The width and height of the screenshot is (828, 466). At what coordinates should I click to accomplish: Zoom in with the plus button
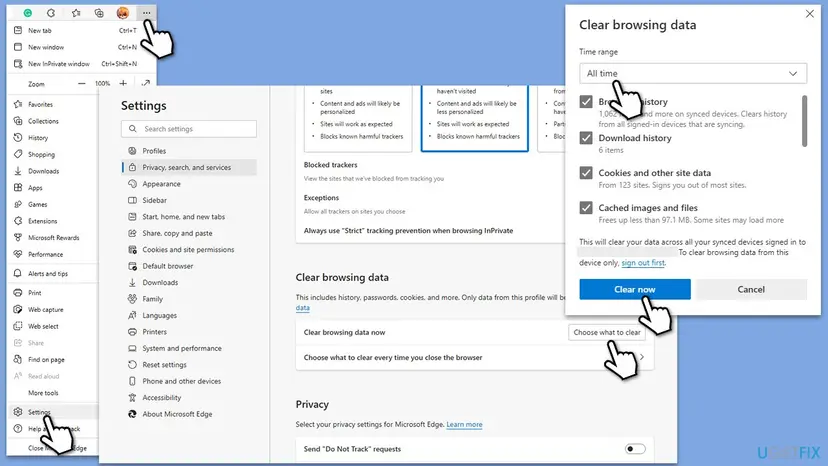pyautogui.click(x=123, y=83)
